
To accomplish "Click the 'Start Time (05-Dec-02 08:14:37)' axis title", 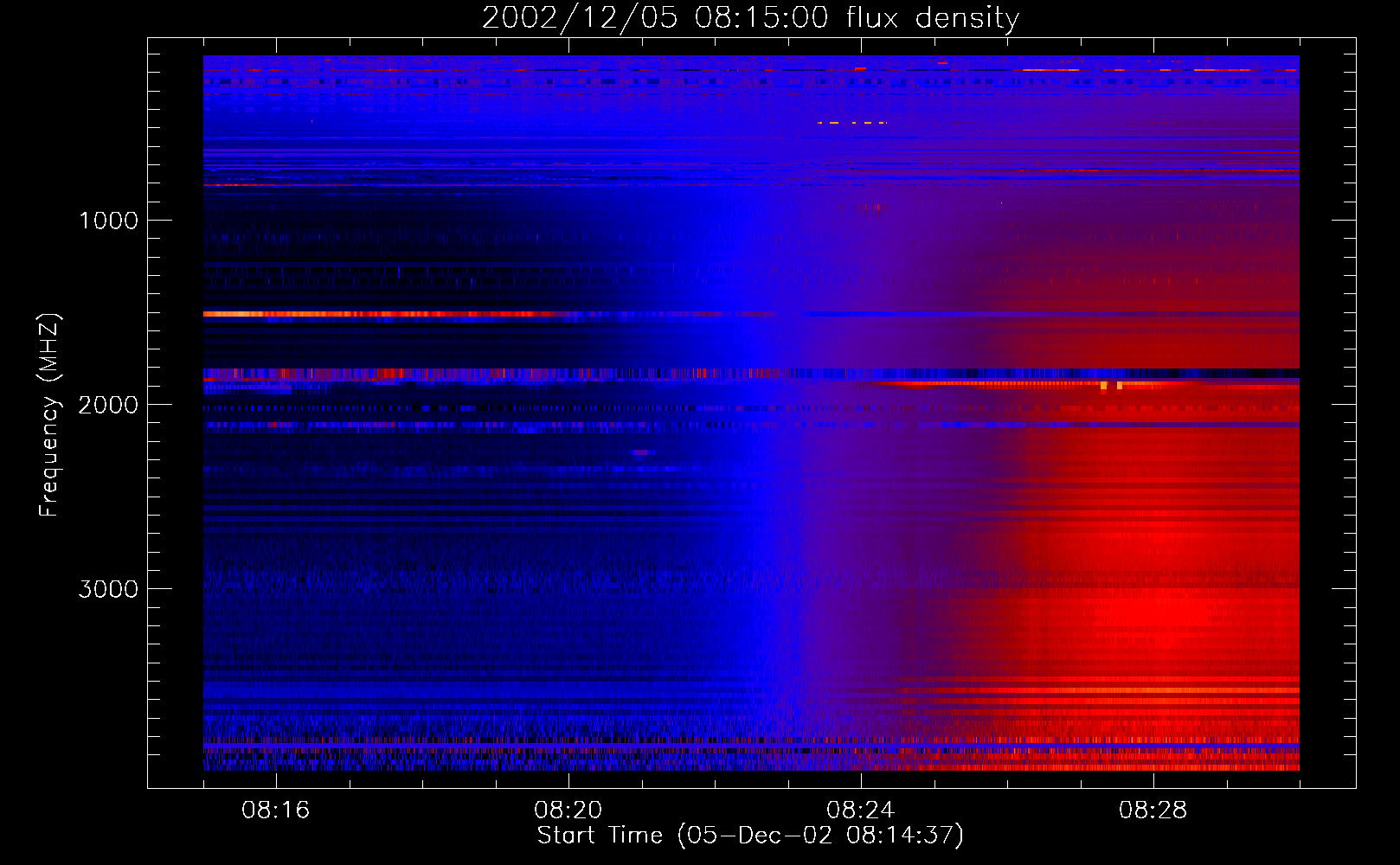I will coord(750,836).
